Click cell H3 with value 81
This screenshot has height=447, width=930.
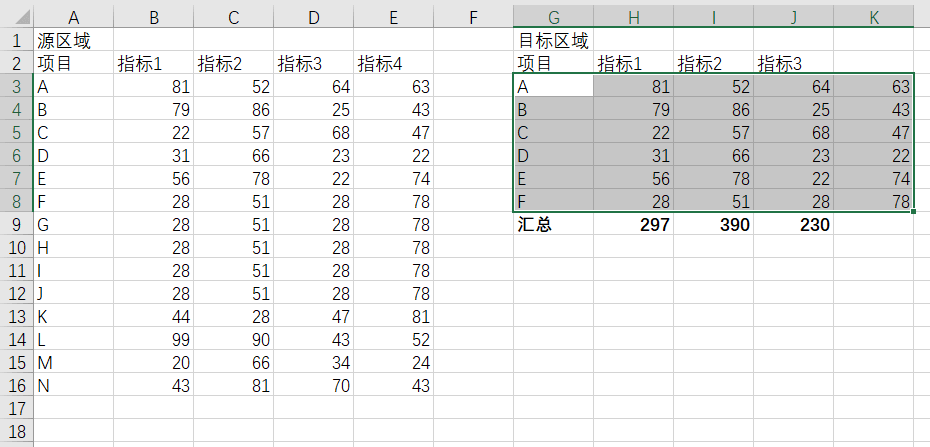633,87
